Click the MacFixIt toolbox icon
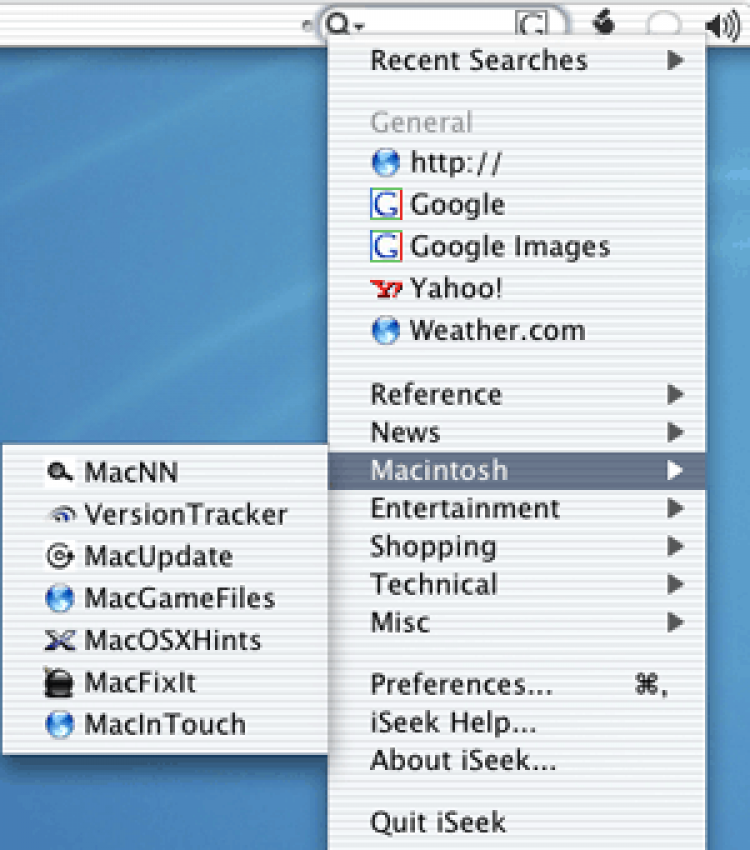 [59, 682]
